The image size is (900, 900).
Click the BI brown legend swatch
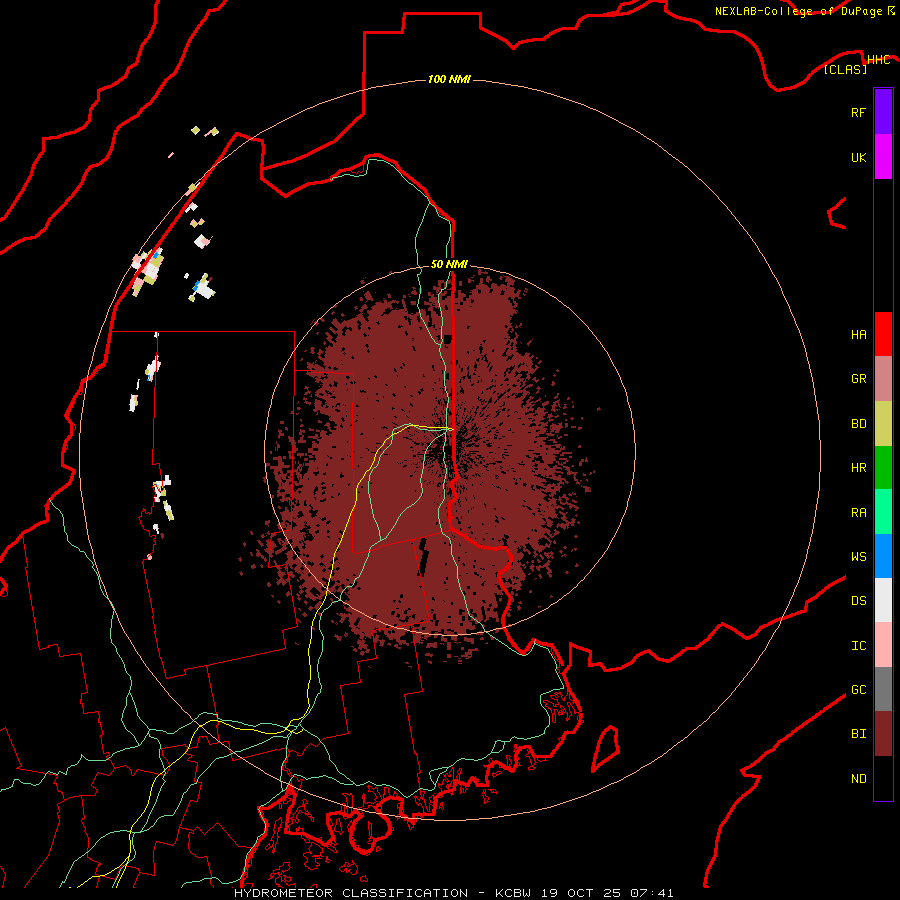click(883, 734)
